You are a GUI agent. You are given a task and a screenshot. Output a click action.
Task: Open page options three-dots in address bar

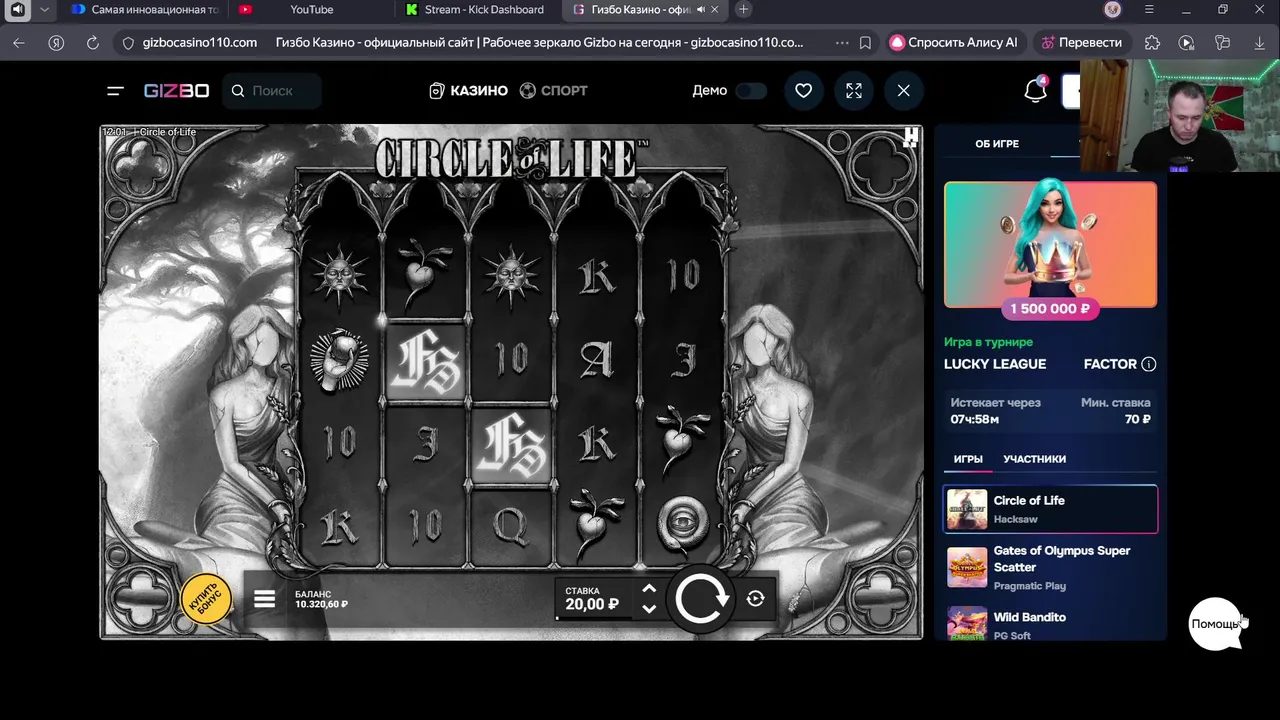coord(841,43)
